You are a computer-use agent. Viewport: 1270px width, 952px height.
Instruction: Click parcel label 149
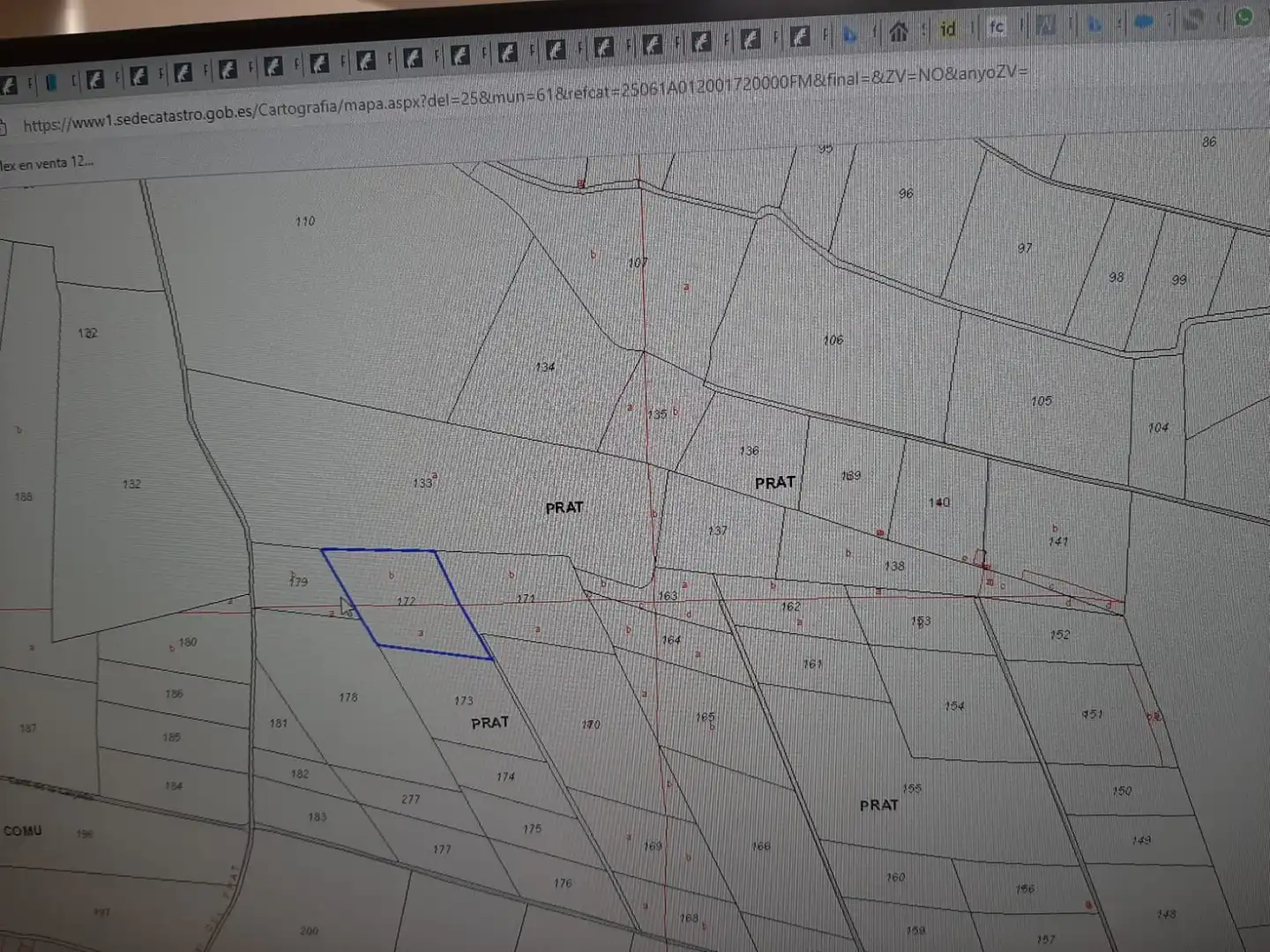[x=1141, y=841]
